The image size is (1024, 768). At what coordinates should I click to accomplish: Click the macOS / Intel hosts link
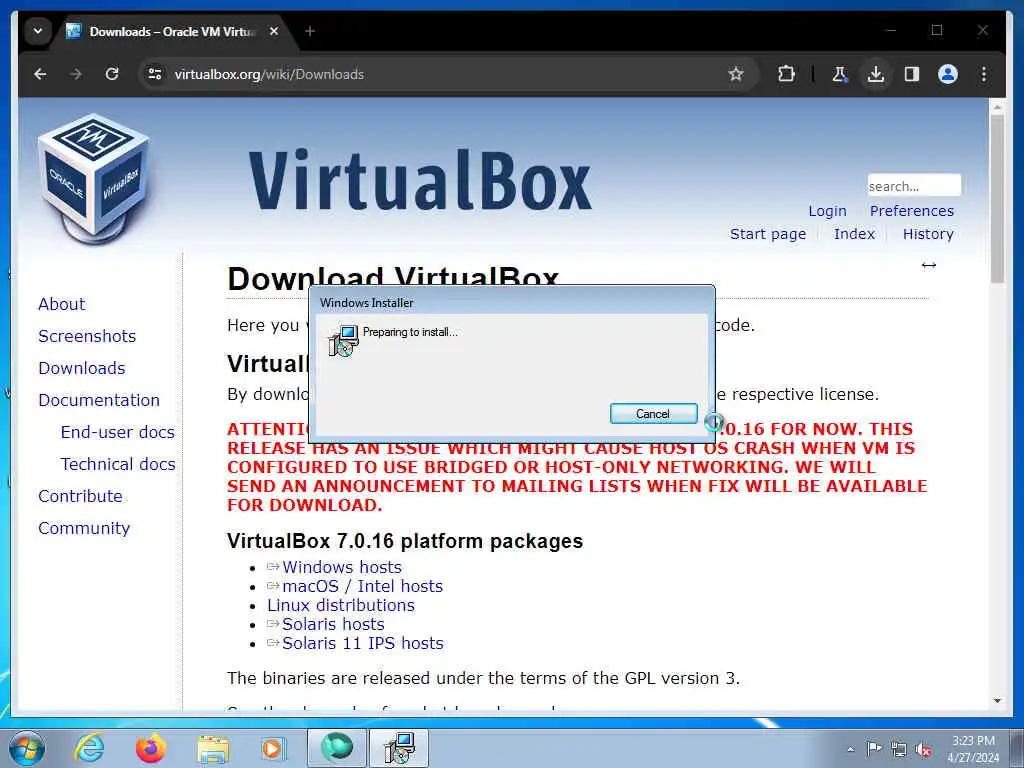(362, 586)
